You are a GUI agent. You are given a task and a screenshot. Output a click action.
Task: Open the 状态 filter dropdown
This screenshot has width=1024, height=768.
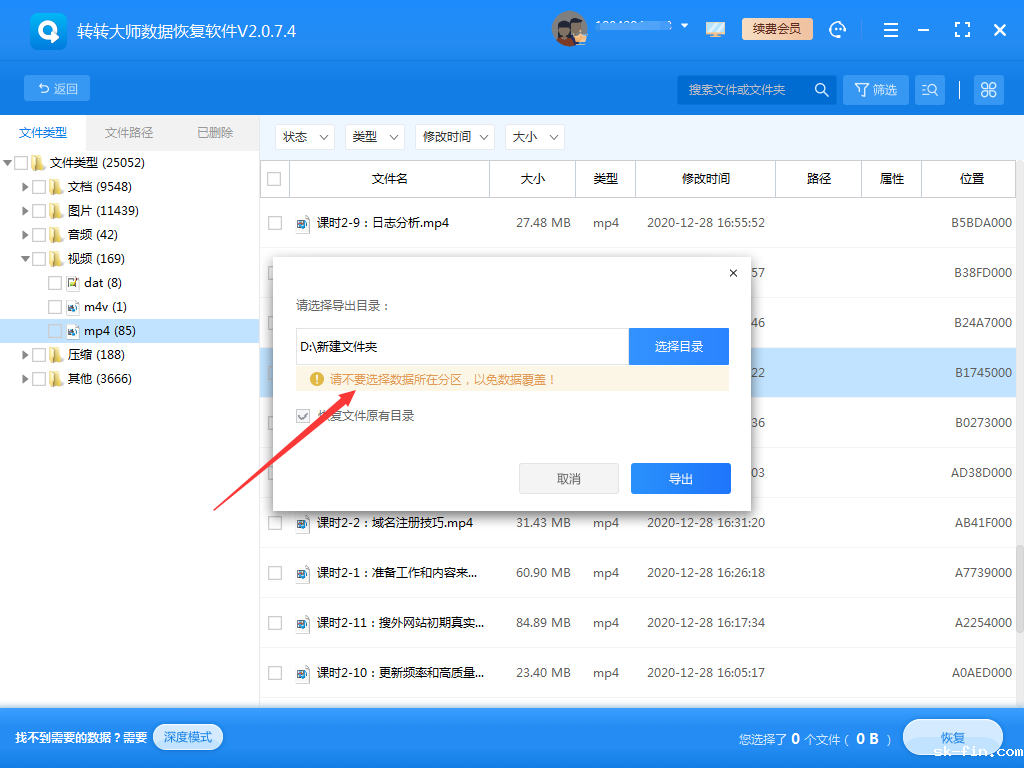[304, 137]
